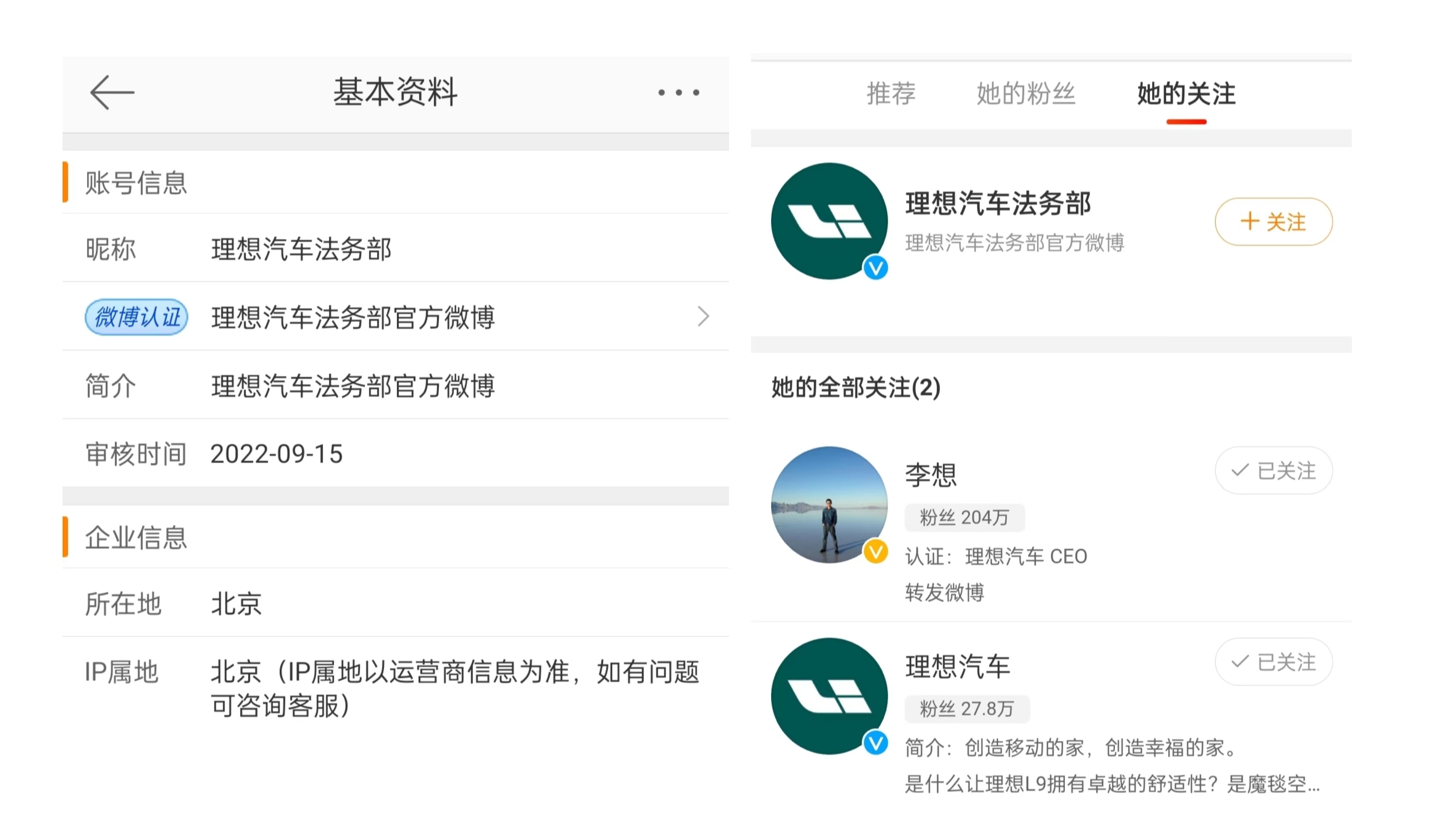
Task: Select the 所在地 value 北京
Action: pyautogui.click(x=236, y=605)
